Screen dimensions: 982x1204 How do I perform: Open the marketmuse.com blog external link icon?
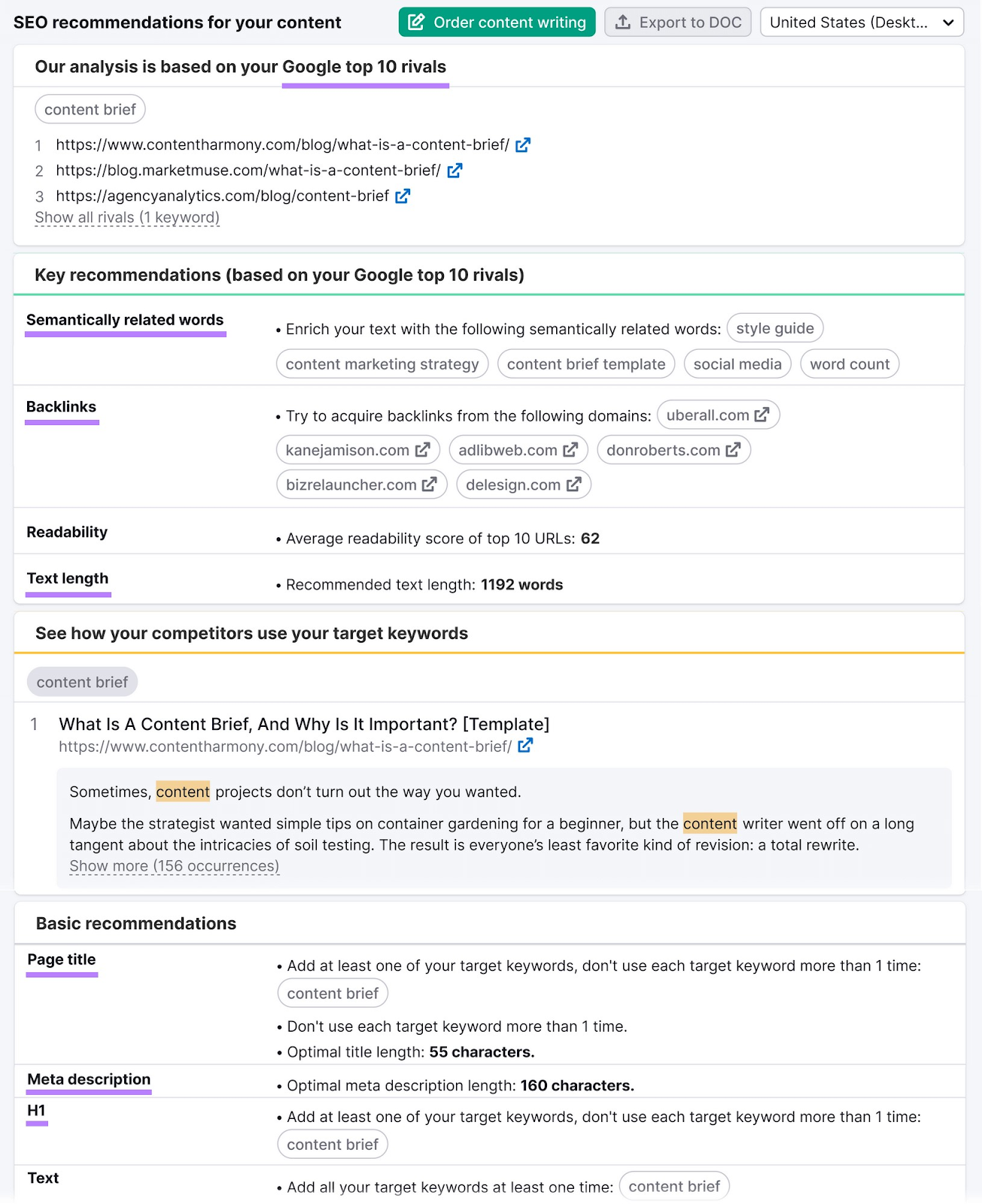(455, 170)
